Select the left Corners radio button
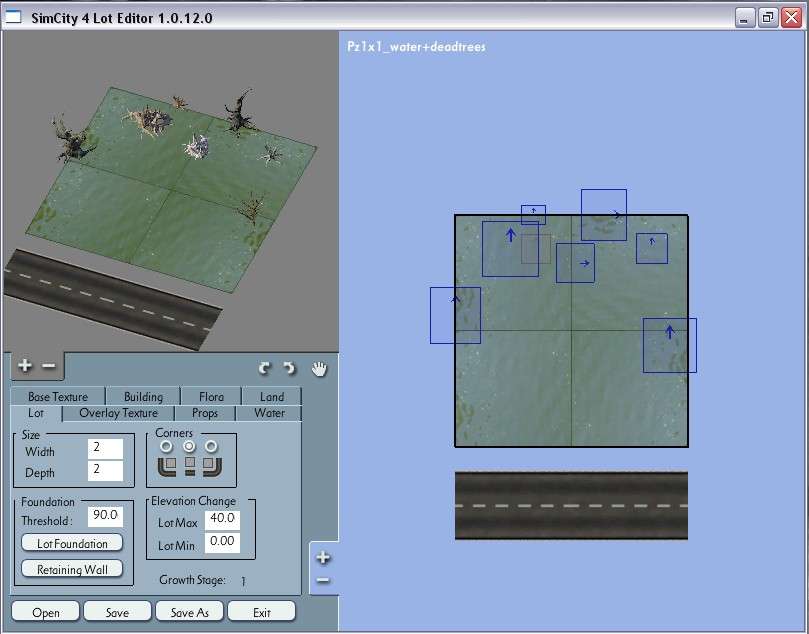 [166, 446]
